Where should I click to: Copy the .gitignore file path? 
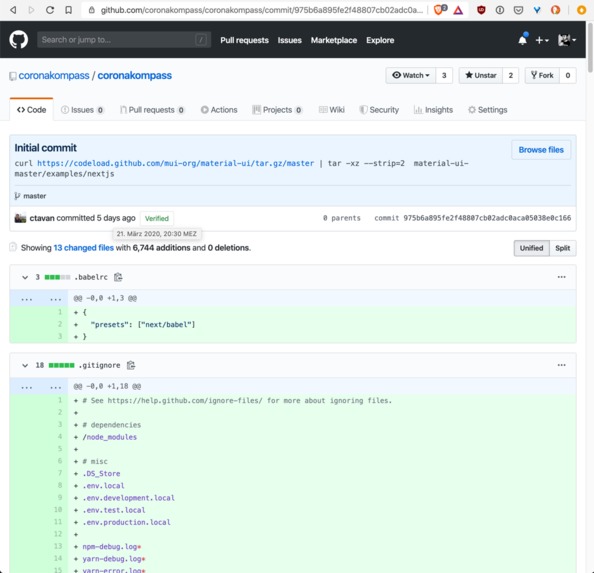[131, 365]
